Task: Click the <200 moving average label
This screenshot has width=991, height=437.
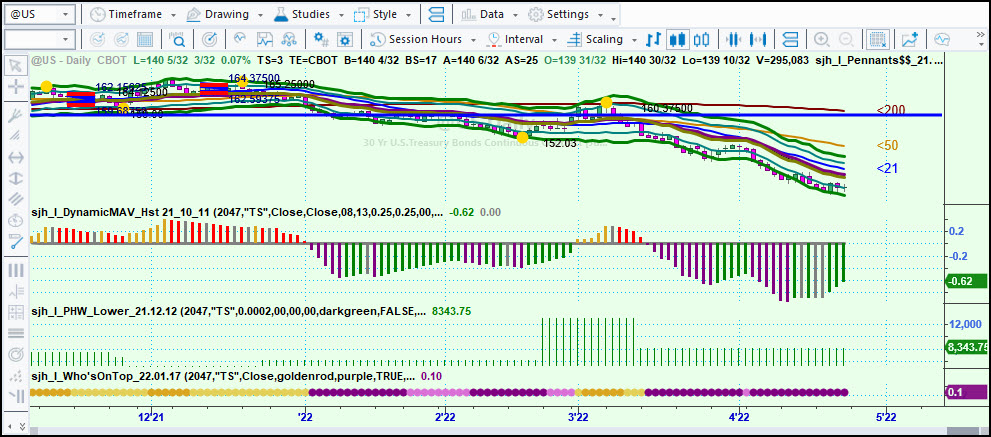Action: coord(891,110)
